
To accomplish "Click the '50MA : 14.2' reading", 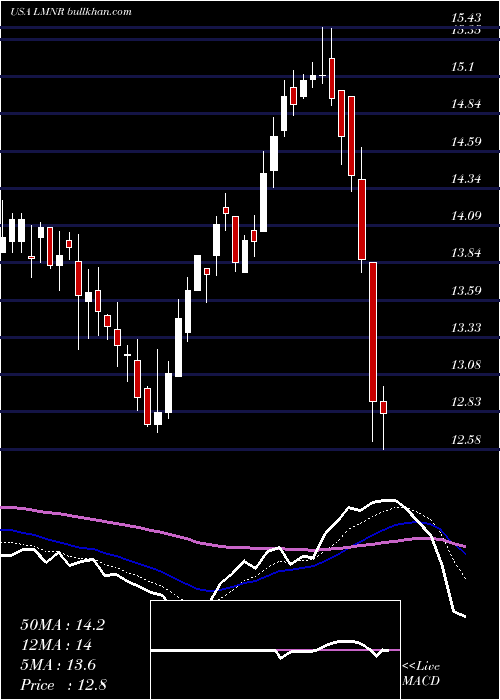I will 62,625.
